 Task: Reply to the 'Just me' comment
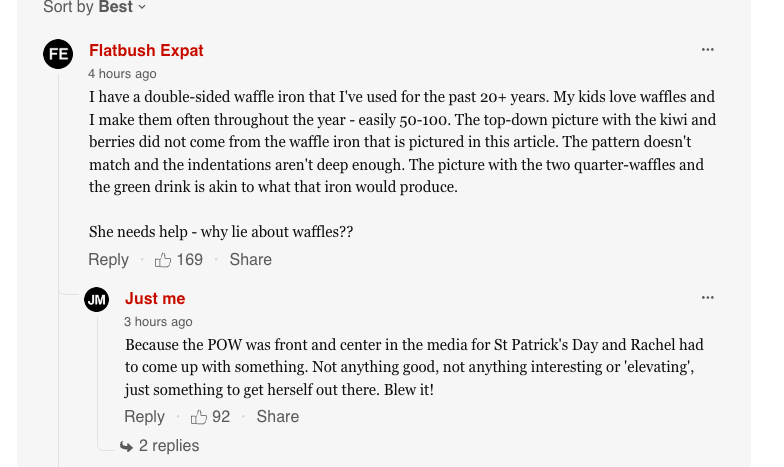click(144, 417)
